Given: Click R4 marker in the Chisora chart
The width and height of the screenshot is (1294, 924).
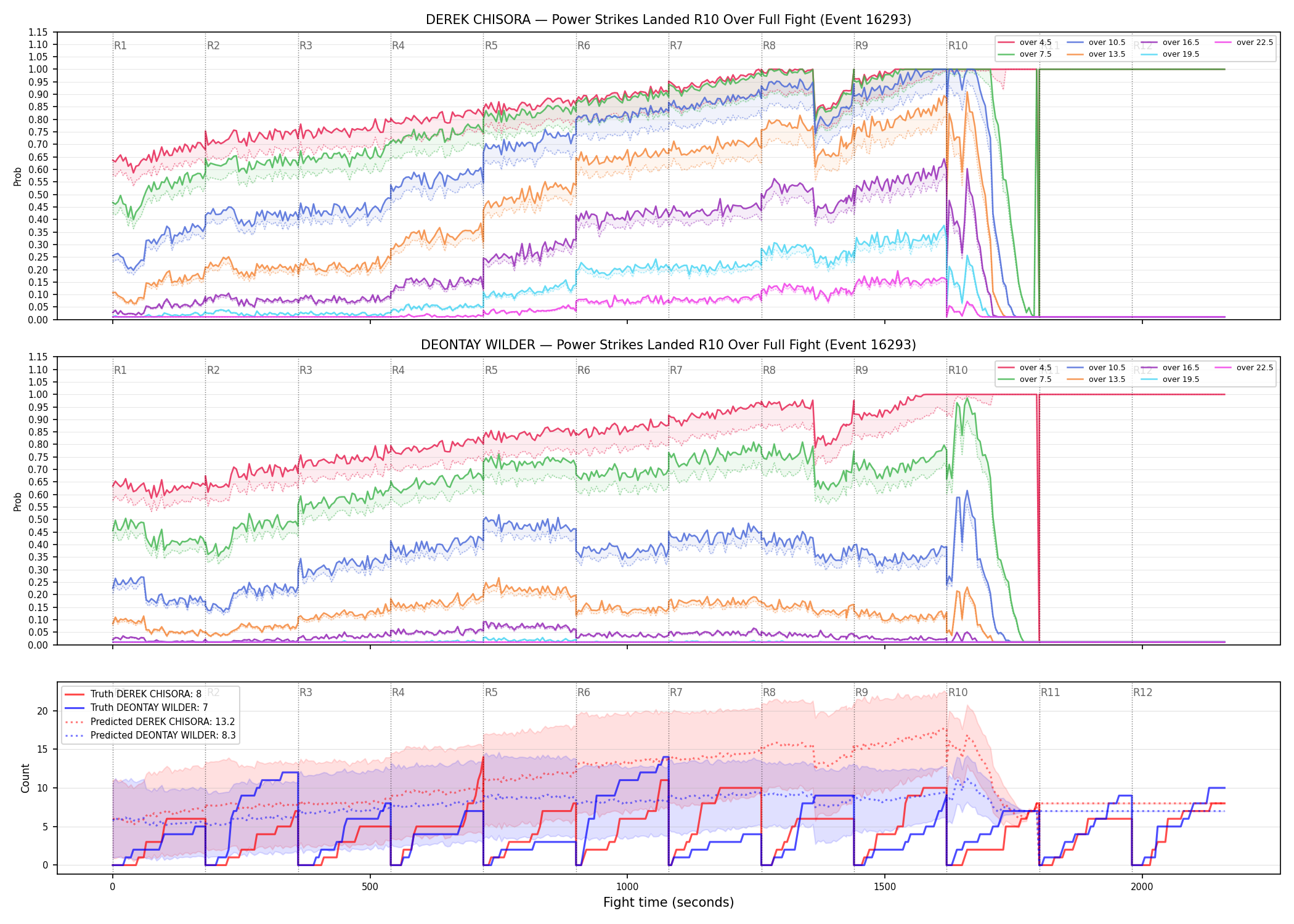Looking at the screenshot, I should coord(398,46).
